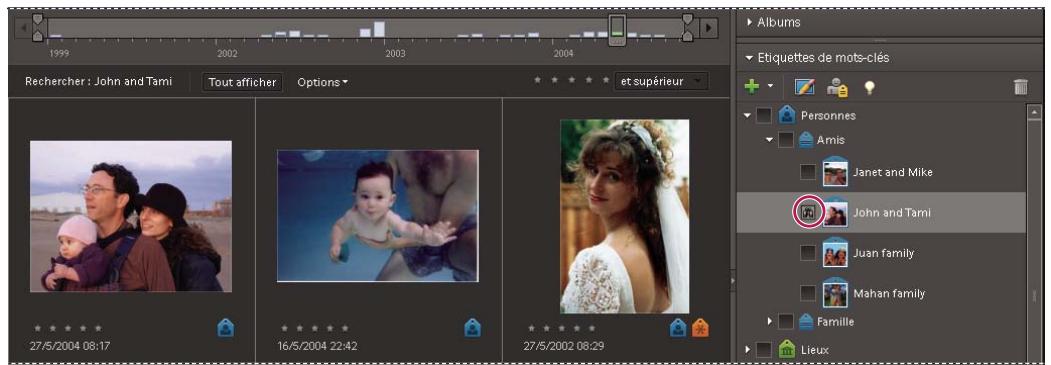
Task: Click the date text 16/5/2004 22:42
Action: 317,346
